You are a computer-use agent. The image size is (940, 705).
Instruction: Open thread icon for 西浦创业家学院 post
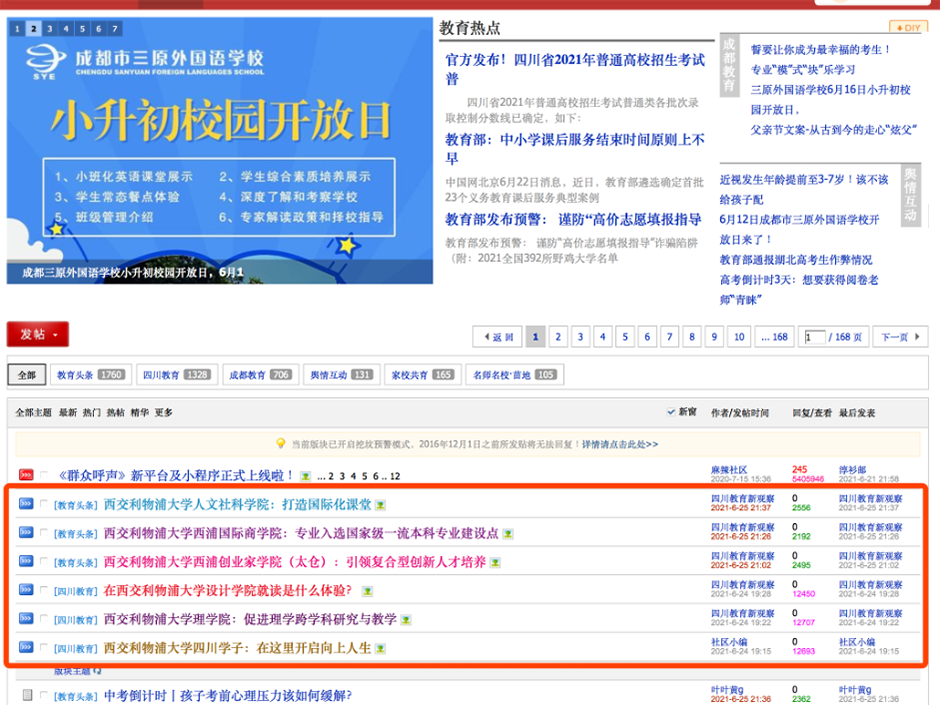(26, 561)
